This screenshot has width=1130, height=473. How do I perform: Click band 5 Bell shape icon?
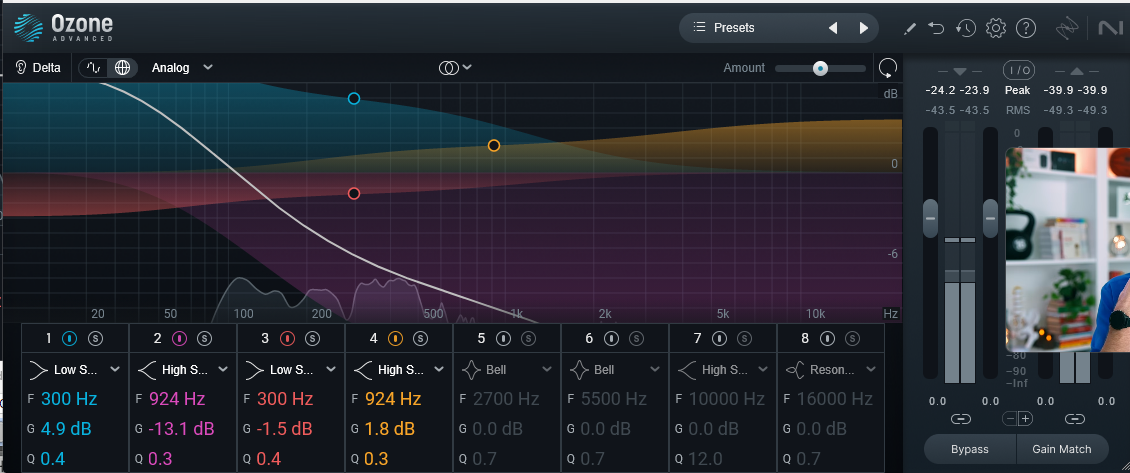(x=471, y=370)
